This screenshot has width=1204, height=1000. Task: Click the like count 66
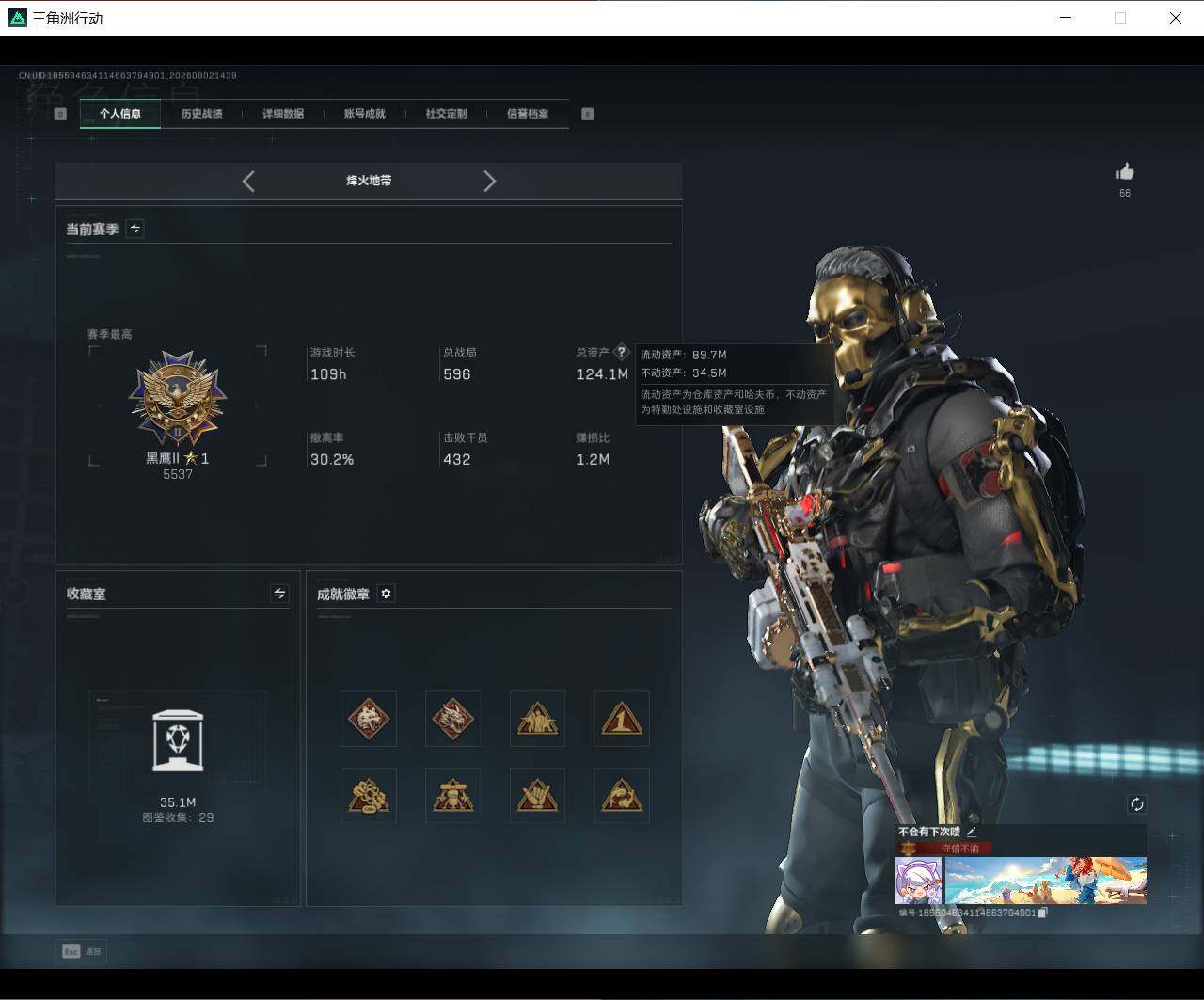[1125, 193]
